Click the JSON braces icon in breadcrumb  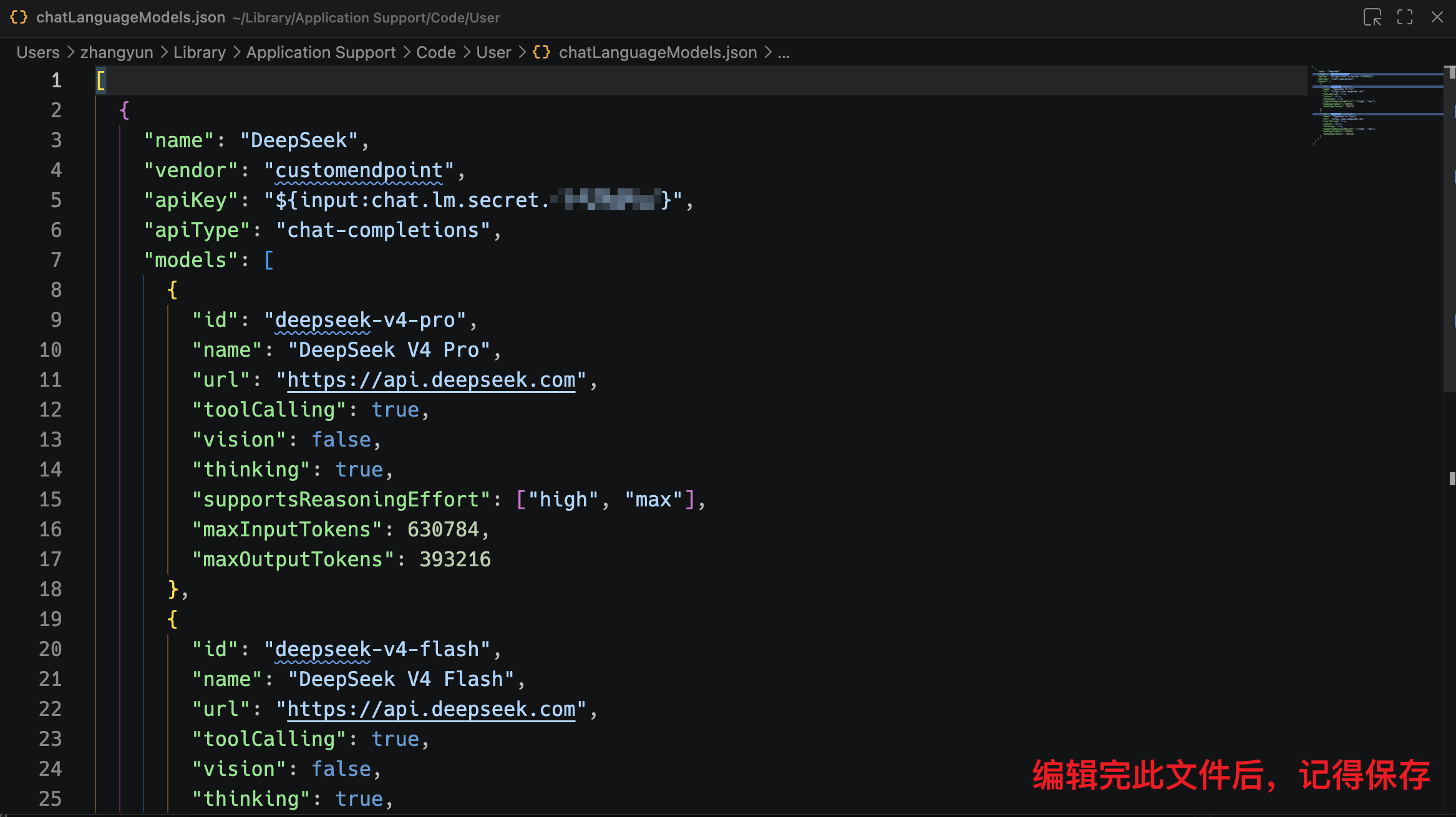coord(541,52)
